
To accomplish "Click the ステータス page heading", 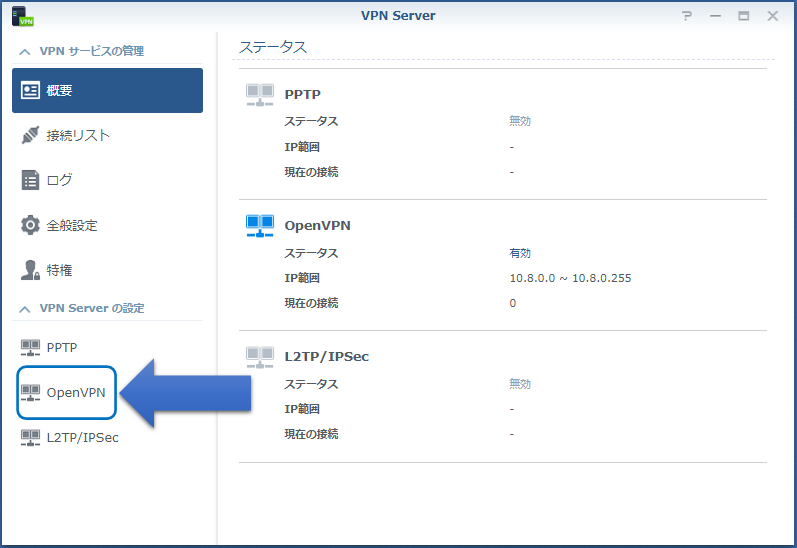I will (x=273, y=47).
